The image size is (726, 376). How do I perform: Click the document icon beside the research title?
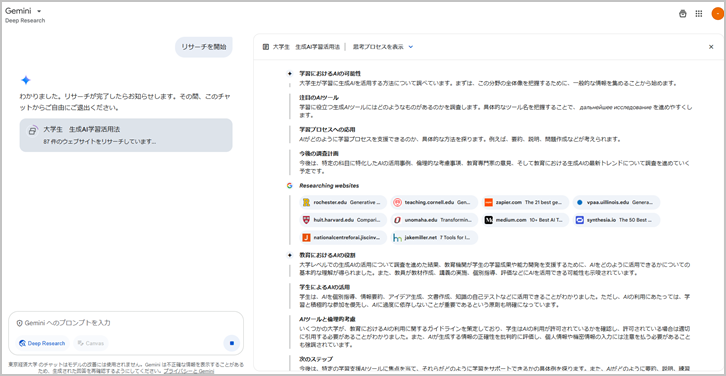[x=266, y=47]
